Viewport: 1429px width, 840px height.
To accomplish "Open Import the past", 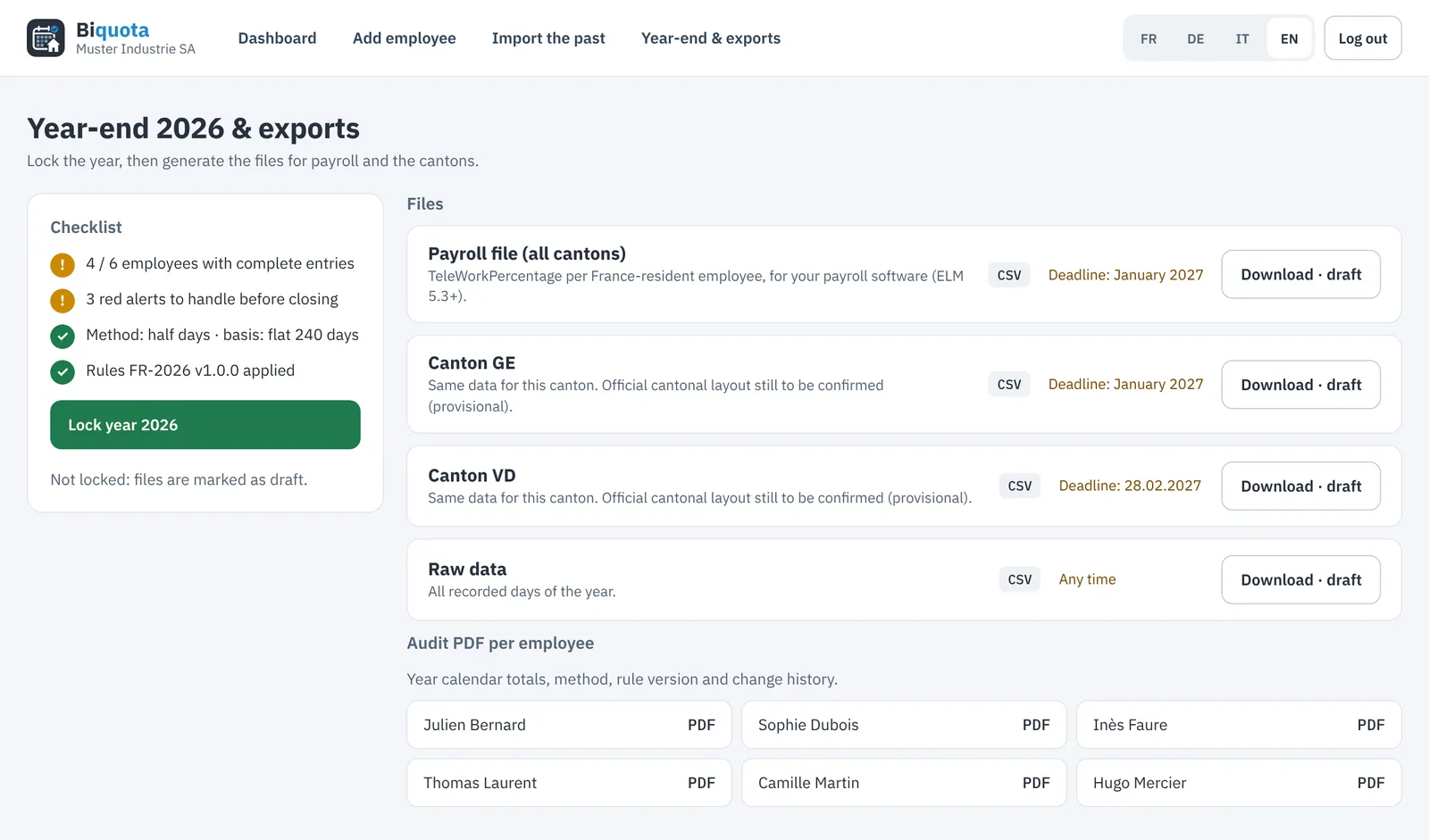I will [548, 38].
